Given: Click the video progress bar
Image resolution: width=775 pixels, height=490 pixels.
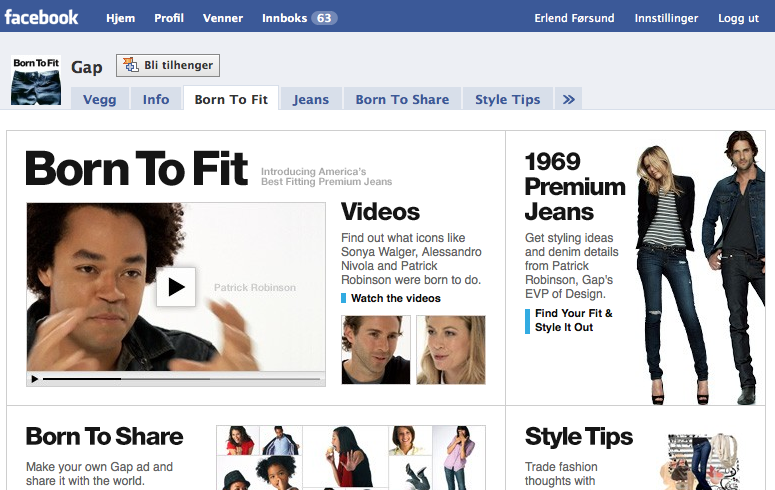Looking at the screenshot, I should pyautogui.click(x=181, y=379).
